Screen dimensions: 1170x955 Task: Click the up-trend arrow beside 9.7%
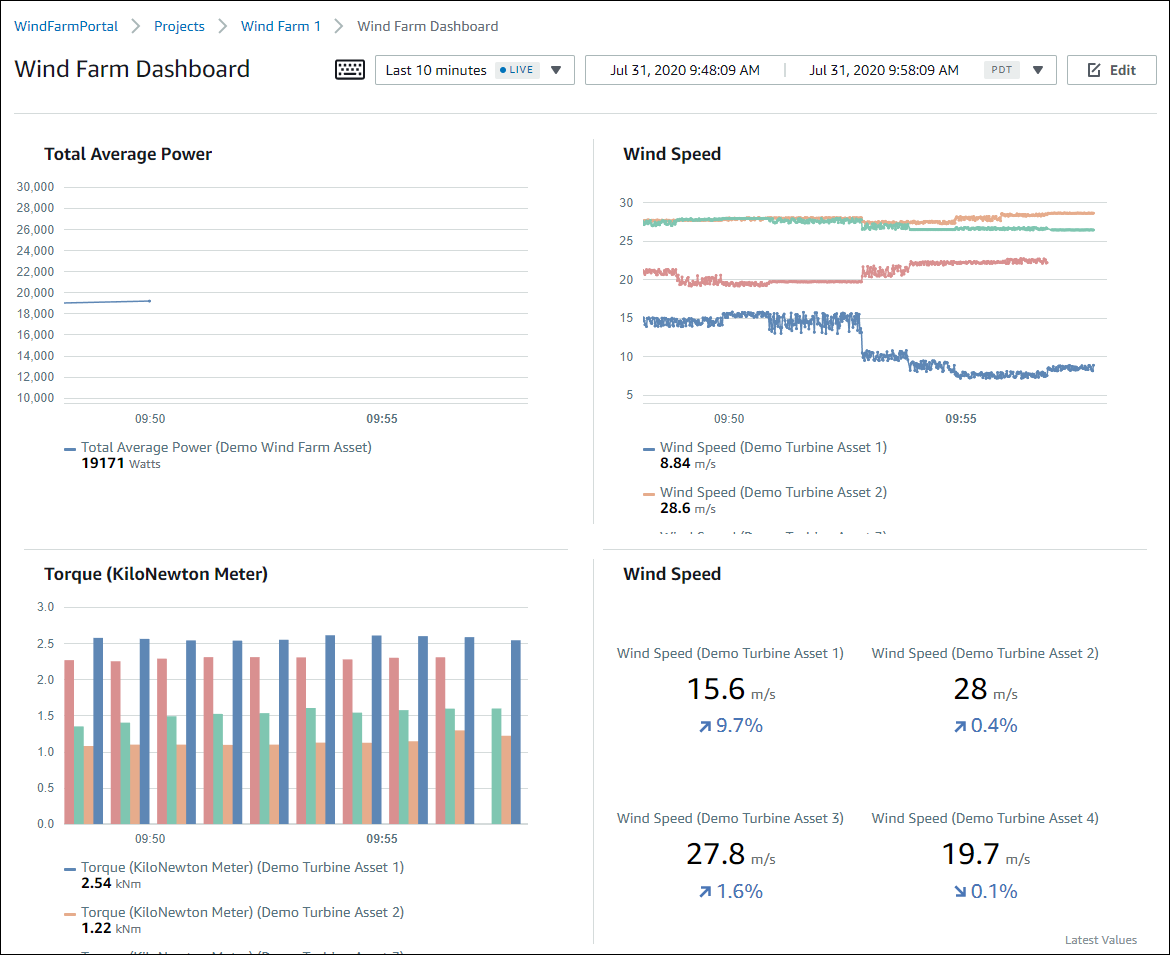click(704, 725)
